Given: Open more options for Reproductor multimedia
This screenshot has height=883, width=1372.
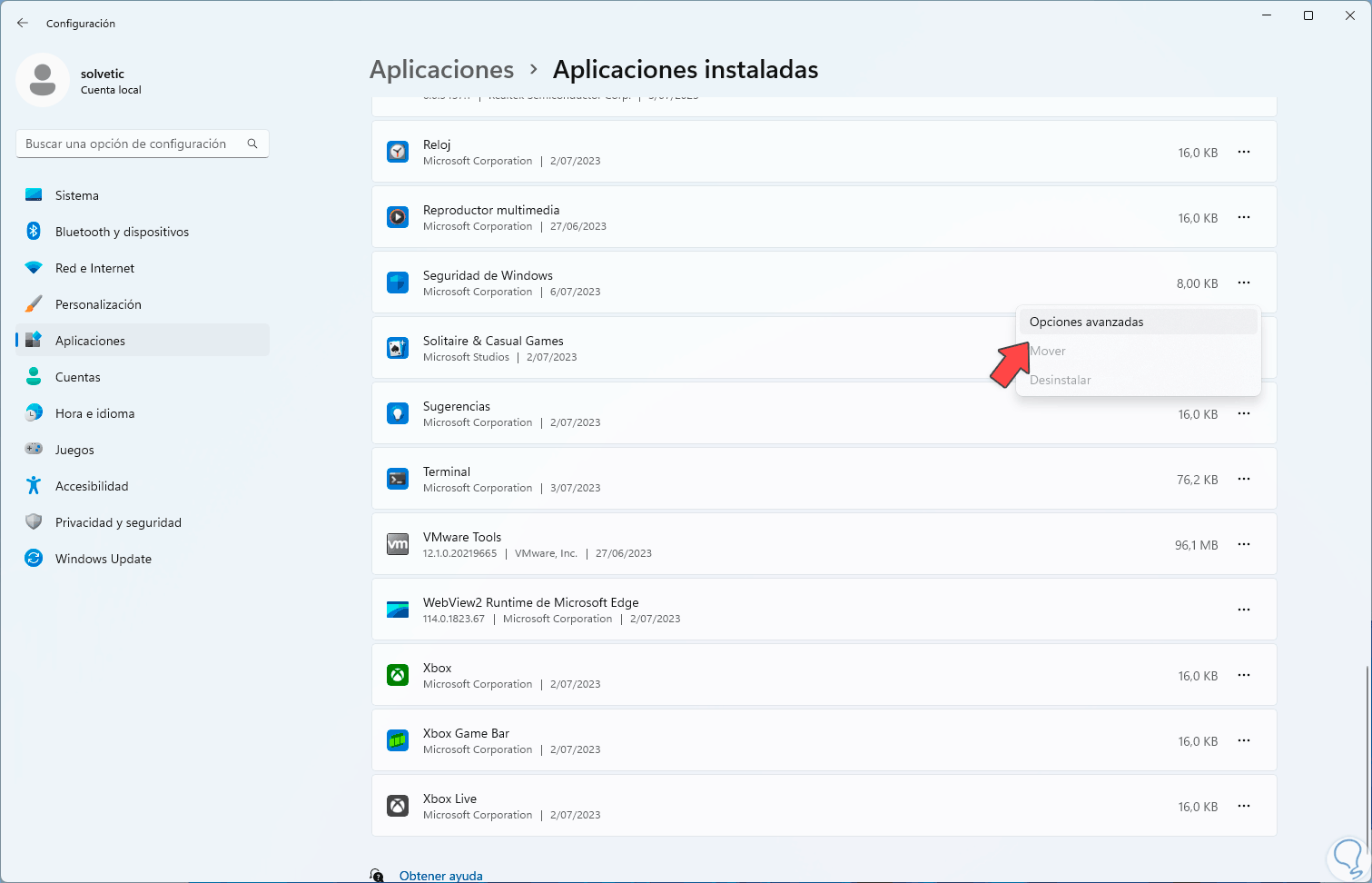Looking at the screenshot, I should coord(1244,217).
